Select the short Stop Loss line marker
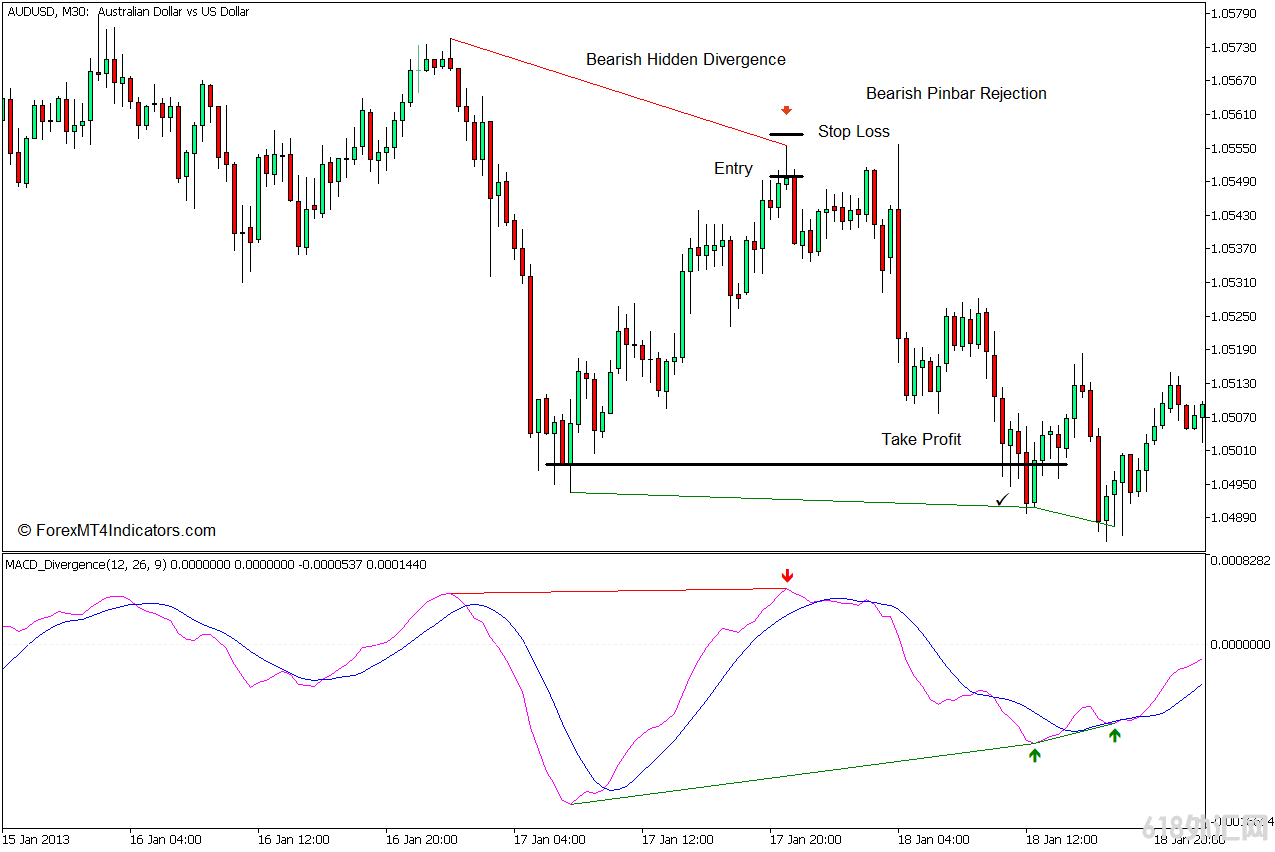1275x852 pixels. click(x=786, y=134)
